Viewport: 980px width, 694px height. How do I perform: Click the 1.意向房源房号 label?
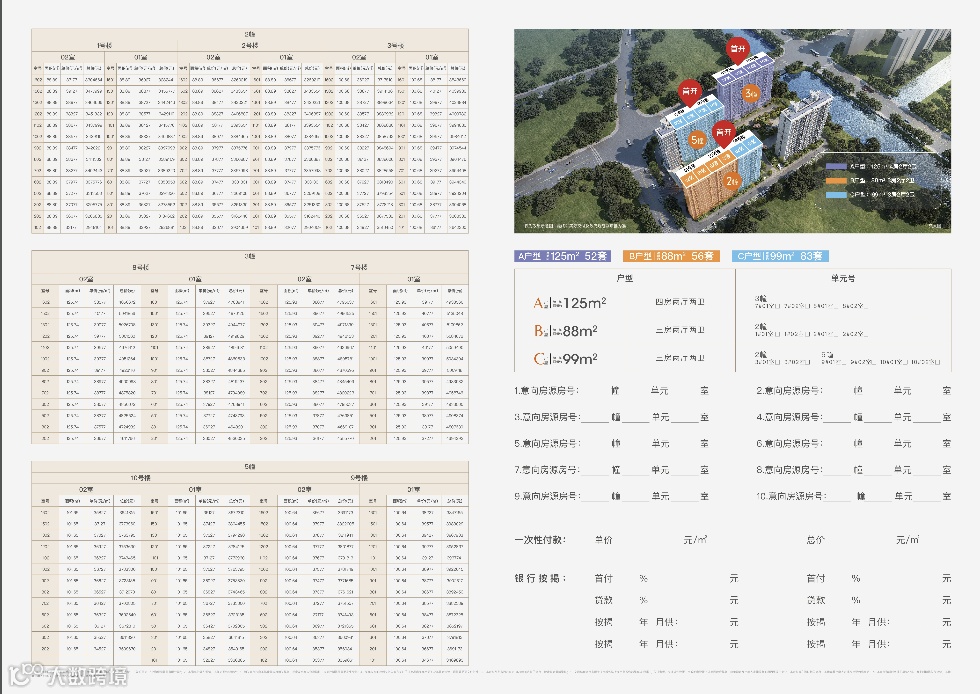[x=546, y=391]
